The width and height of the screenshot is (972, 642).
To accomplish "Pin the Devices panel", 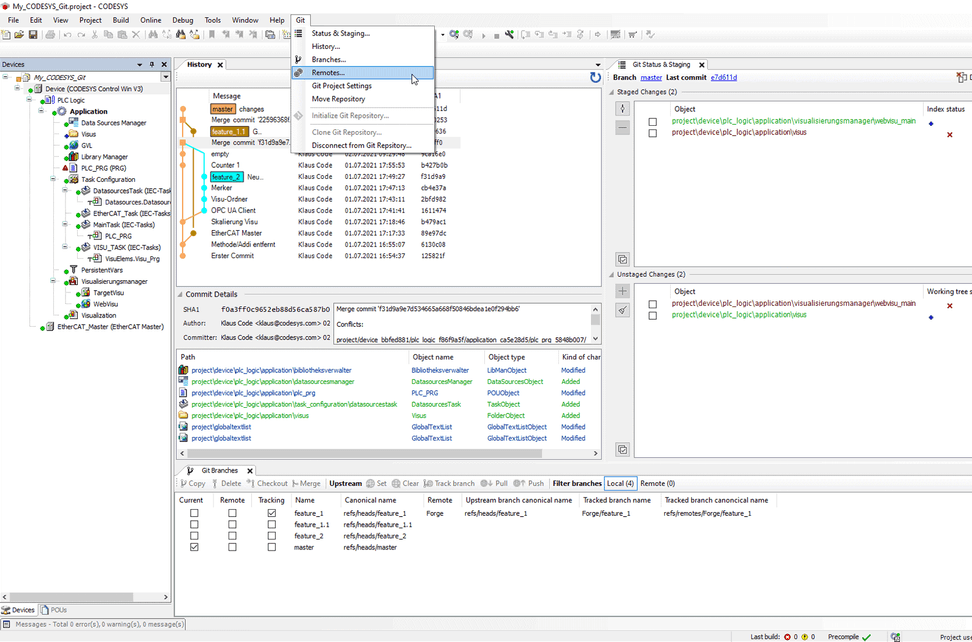I will point(152,64).
